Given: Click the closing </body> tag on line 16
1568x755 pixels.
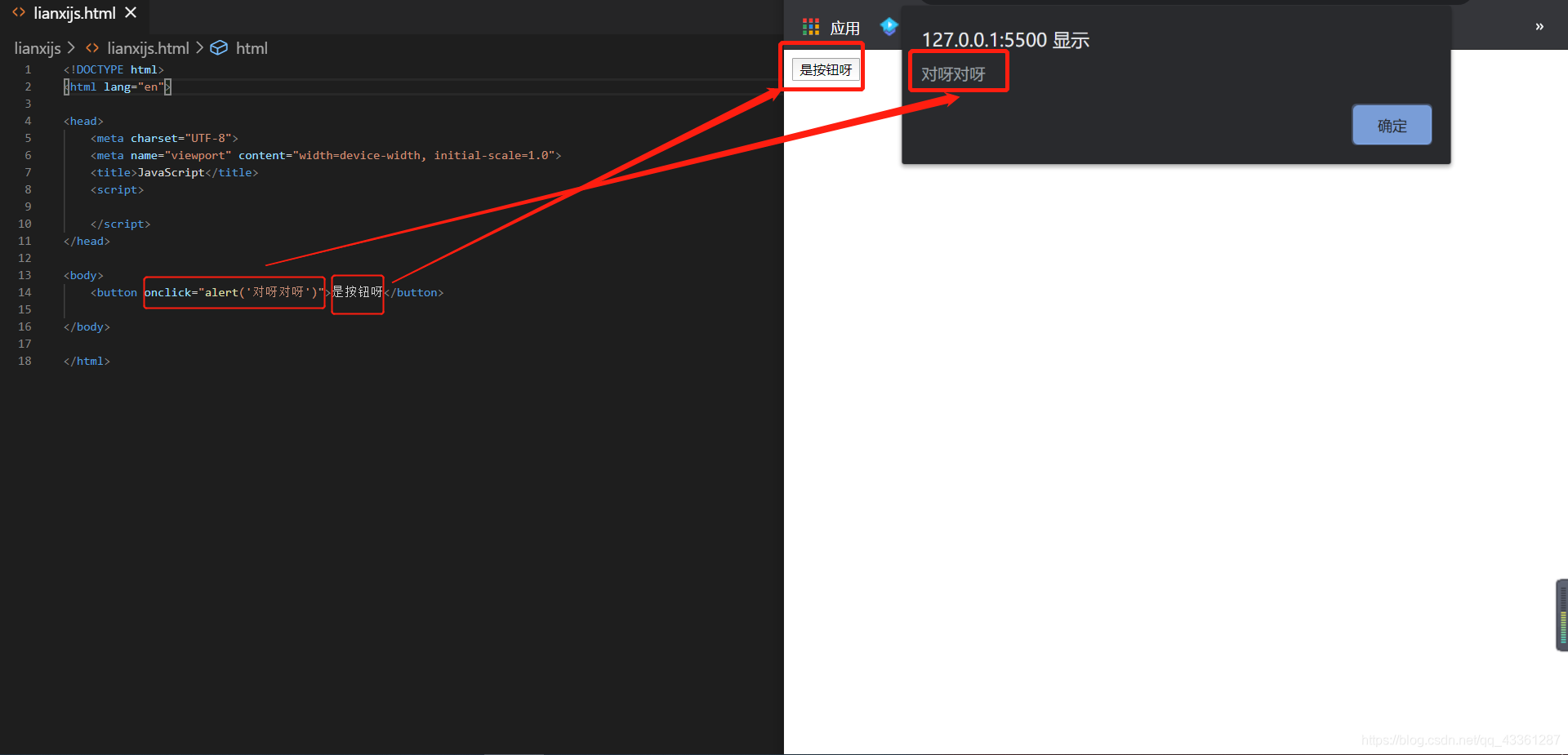Looking at the screenshot, I should click(x=87, y=326).
